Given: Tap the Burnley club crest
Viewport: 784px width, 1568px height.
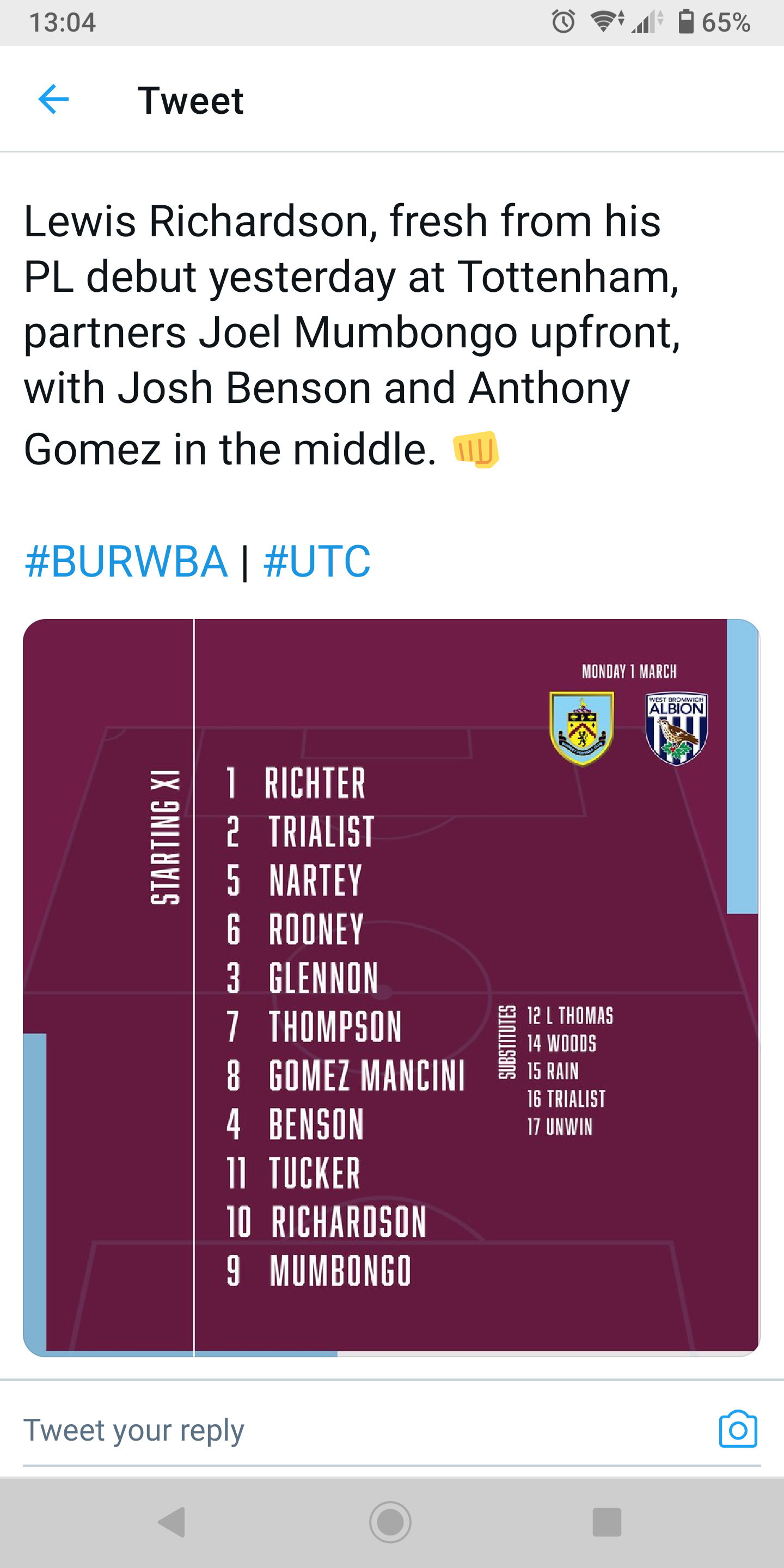Looking at the screenshot, I should 581,728.
